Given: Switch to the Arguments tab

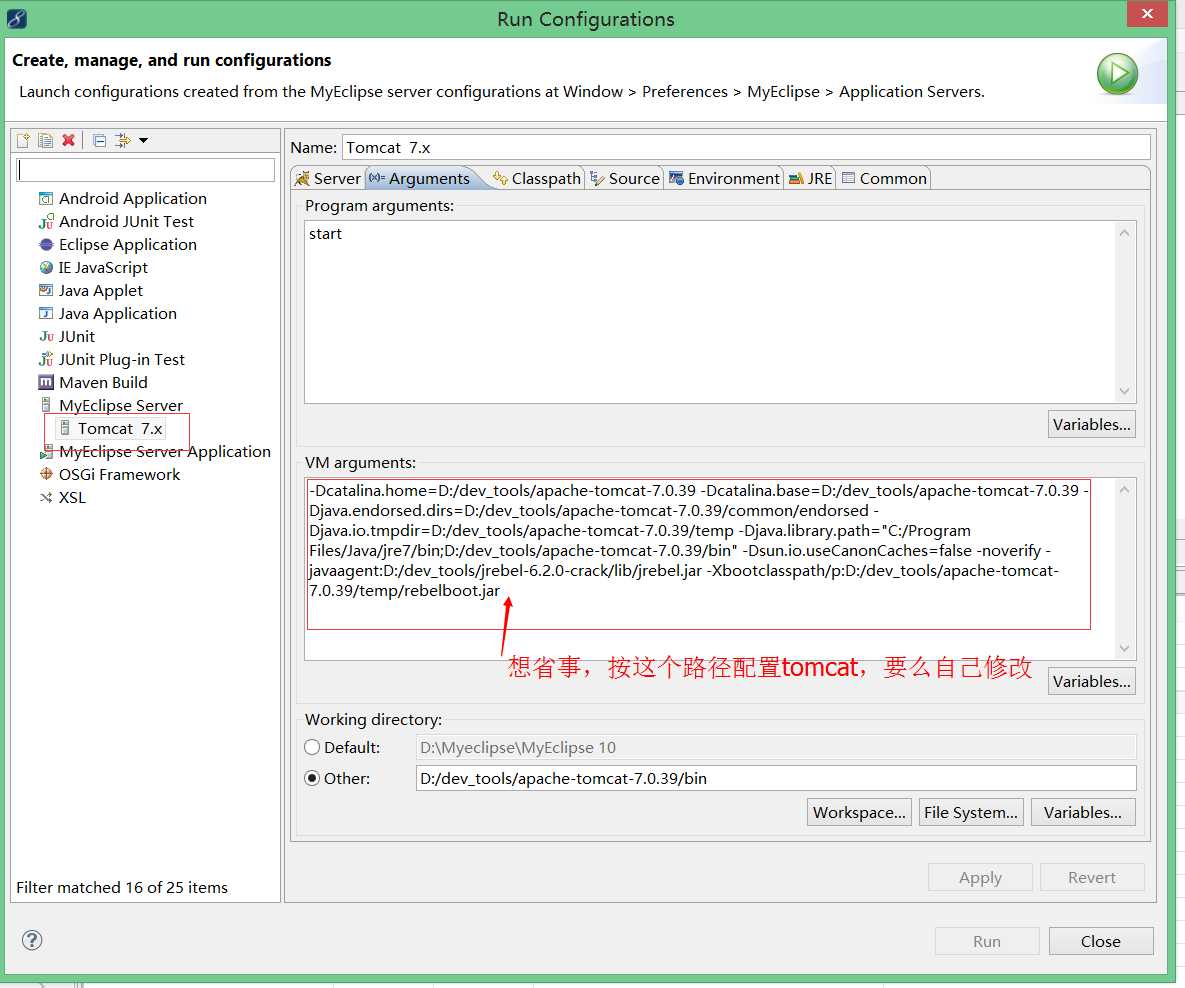Looking at the screenshot, I should (x=420, y=178).
